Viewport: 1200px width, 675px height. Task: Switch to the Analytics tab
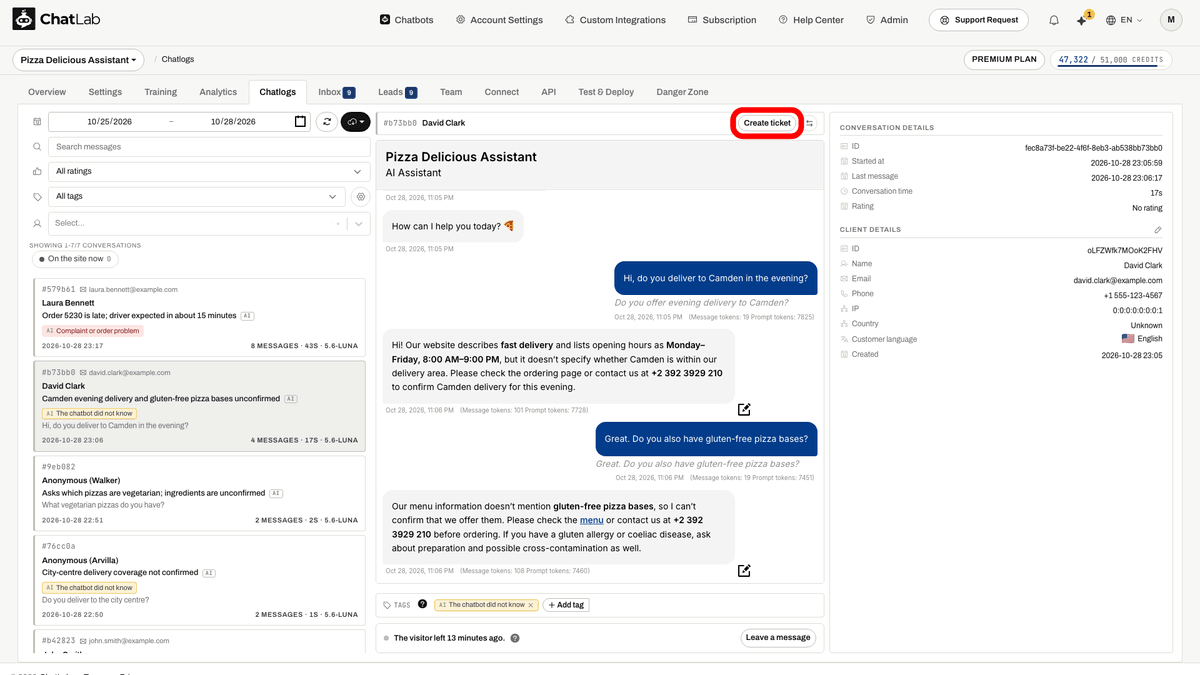(x=218, y=92)
